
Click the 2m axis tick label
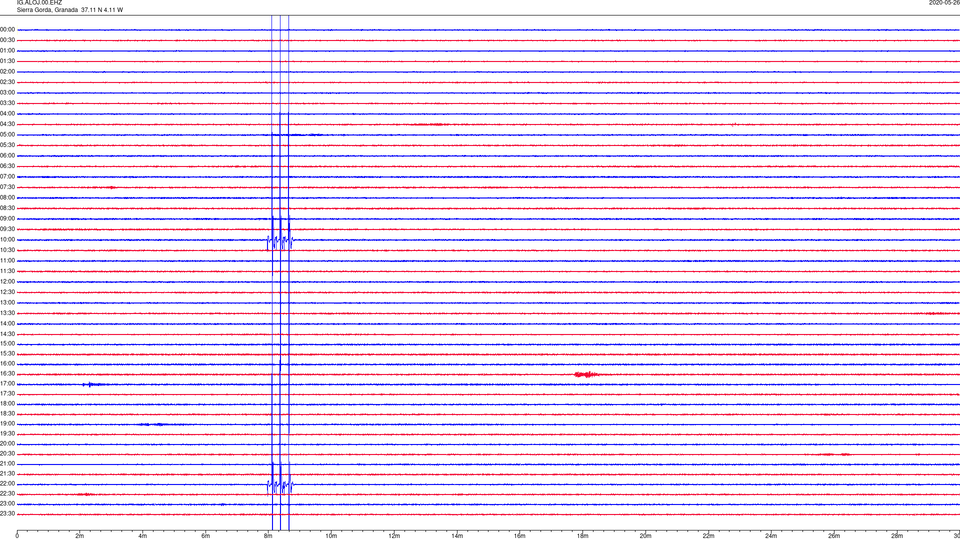pos(80,536)
